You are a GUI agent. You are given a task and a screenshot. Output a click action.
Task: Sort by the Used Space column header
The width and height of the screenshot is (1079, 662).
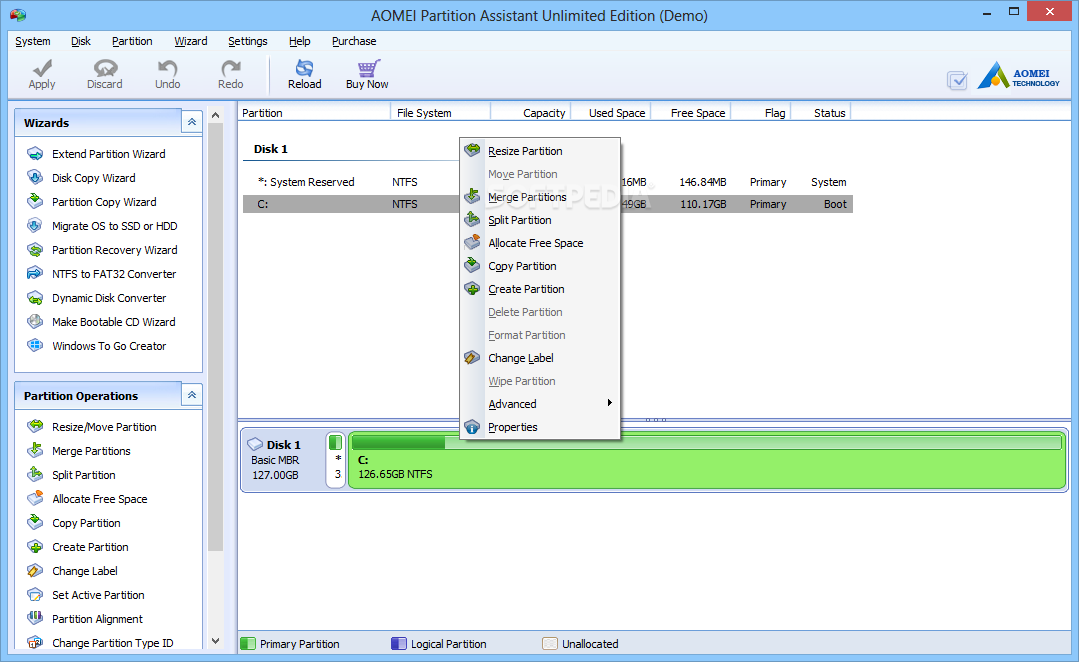tap(610, 113)
